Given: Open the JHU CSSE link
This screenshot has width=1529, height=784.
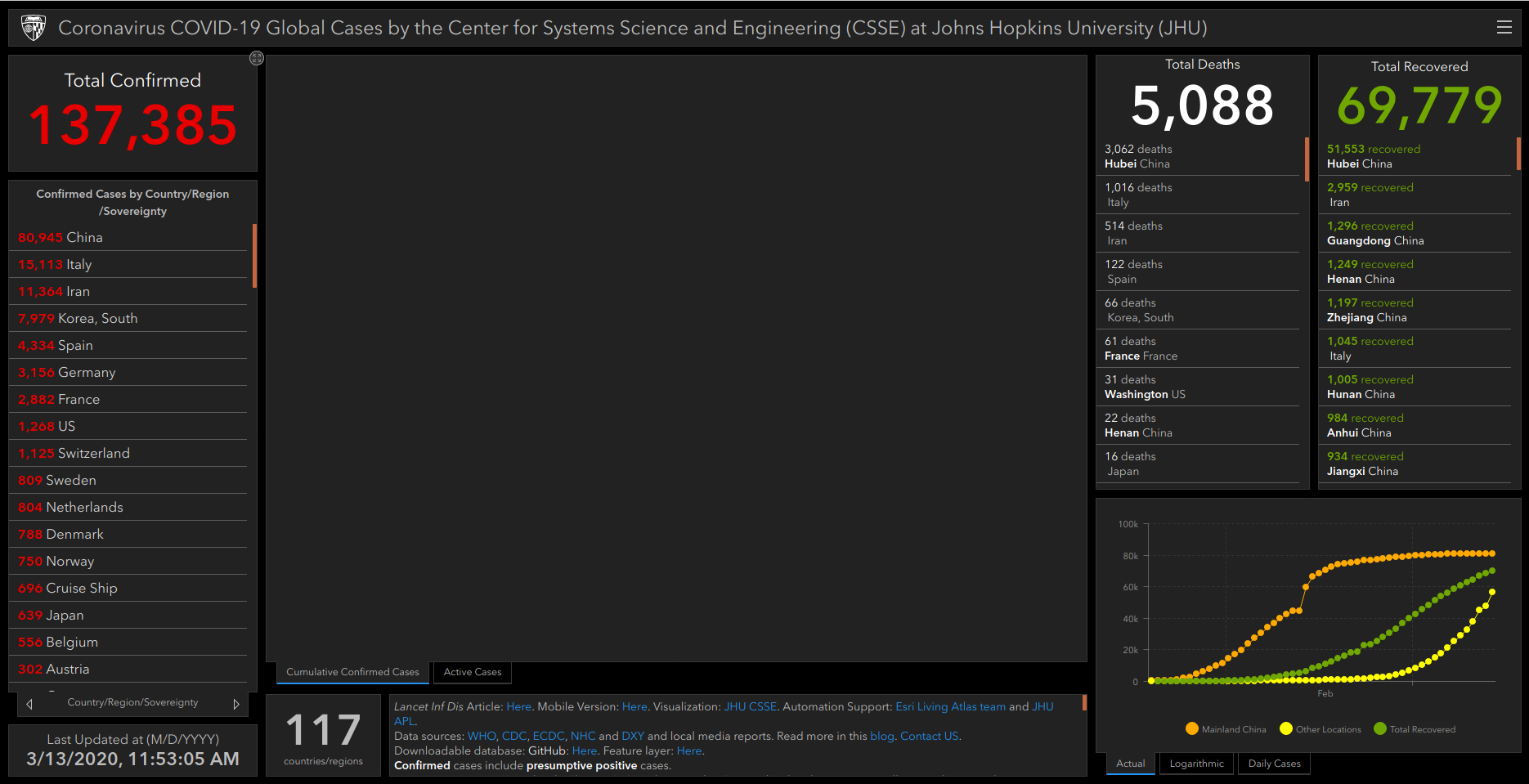Looking at the screenshot, I should click(750, 706).
